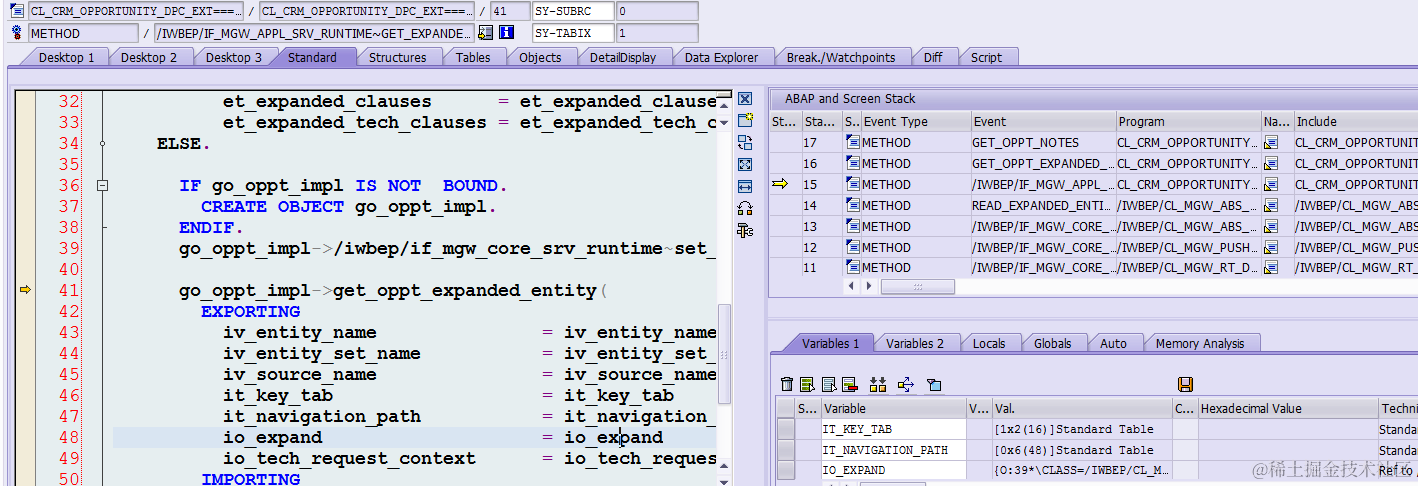Click the navigation icon in the READ_EXPANDED_ENTI row

(x=1271, y=206)
